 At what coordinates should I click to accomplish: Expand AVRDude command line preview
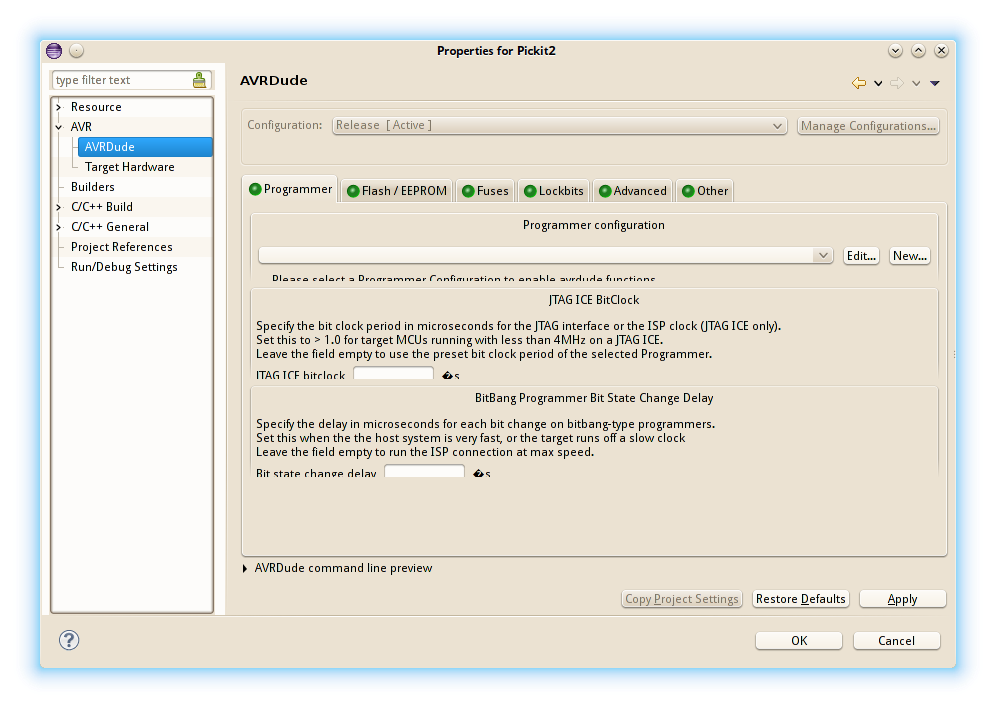coord(245,568)
